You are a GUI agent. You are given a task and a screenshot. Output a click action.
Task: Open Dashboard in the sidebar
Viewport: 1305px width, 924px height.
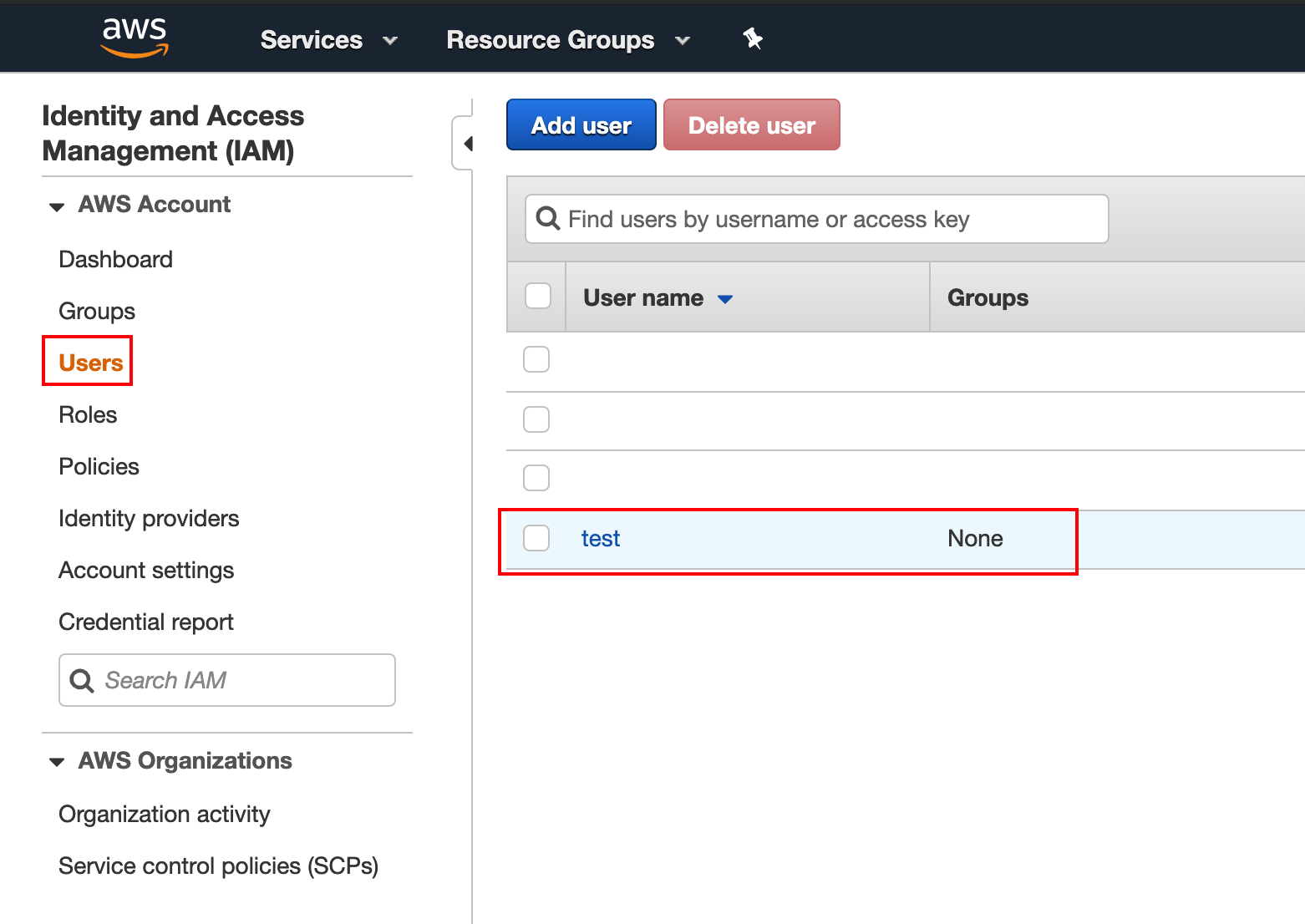(x=116, y=260)
